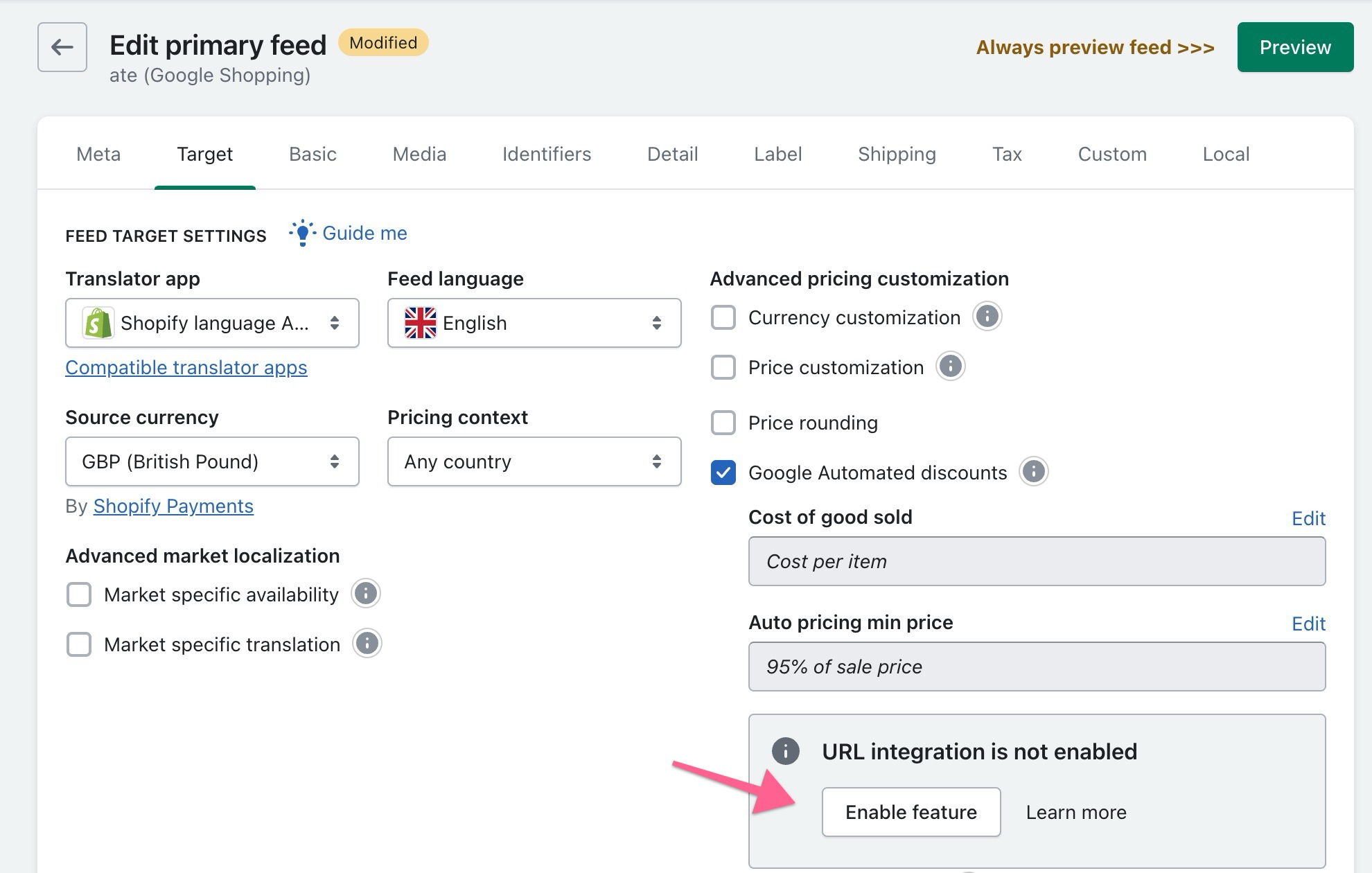Follow the Shopify Payments link
The image size is (1372, 873).
173,506
